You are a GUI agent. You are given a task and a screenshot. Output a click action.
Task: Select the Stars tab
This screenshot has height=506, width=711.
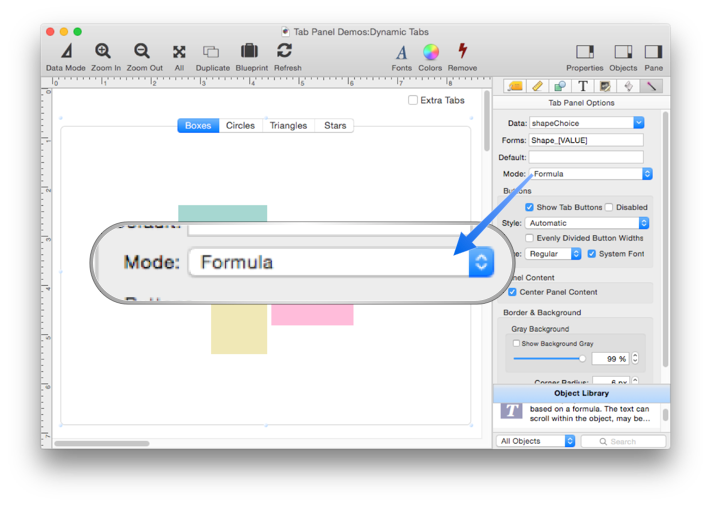pos(335,126)
